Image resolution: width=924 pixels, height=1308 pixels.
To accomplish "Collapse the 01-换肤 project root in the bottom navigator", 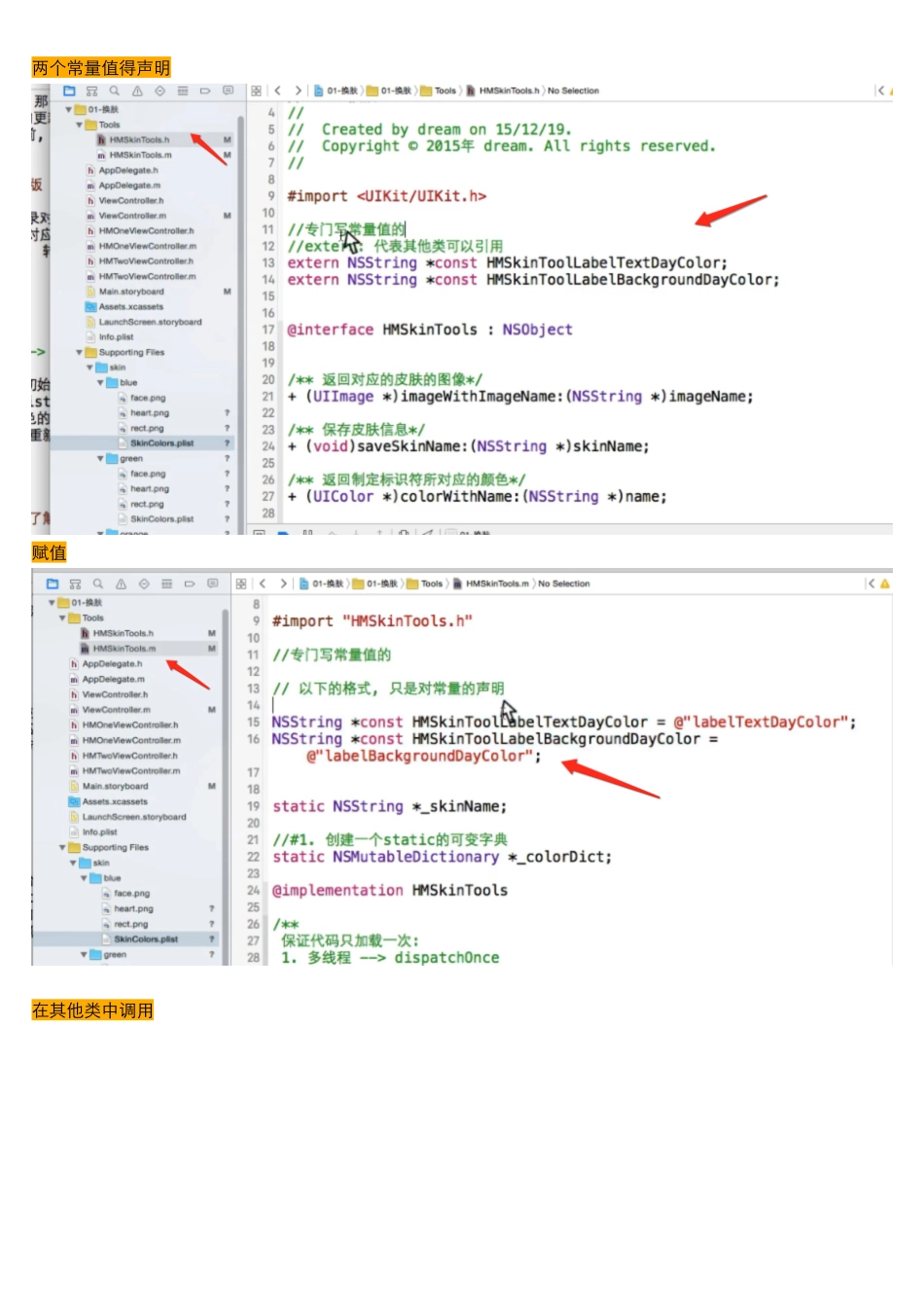I will point(53,603).
